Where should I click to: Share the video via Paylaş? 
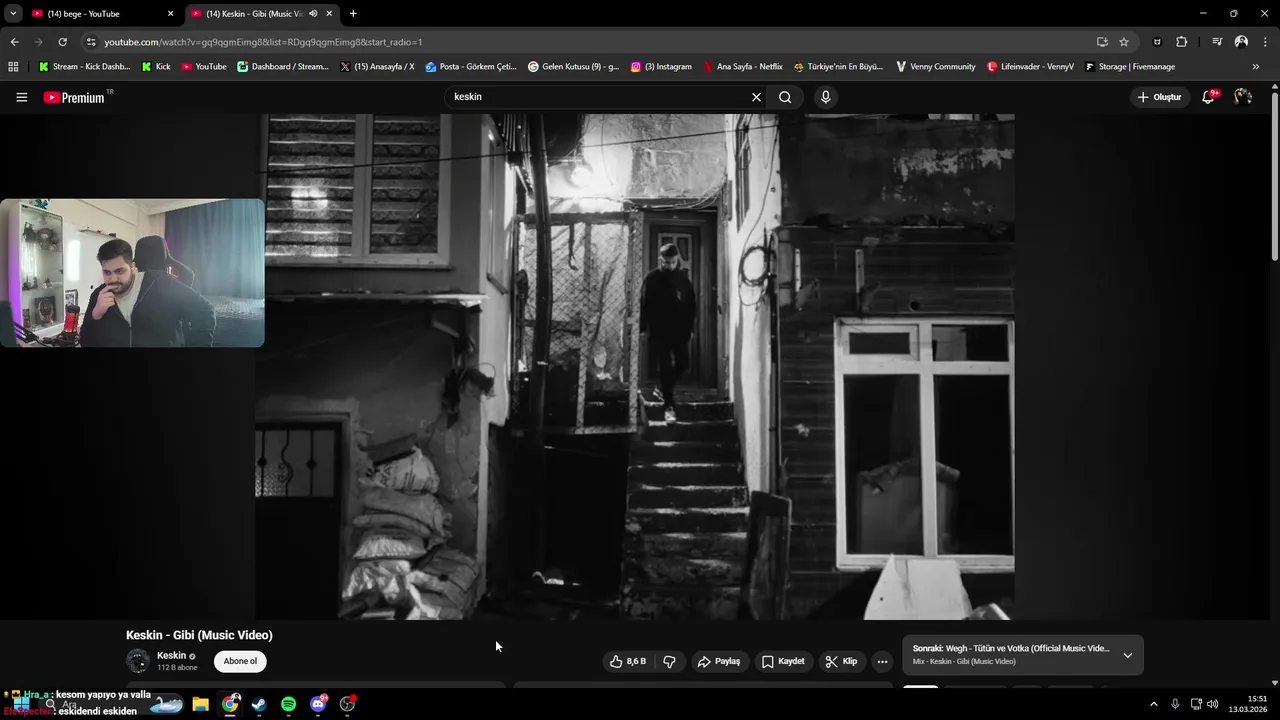tap(719, 661)
